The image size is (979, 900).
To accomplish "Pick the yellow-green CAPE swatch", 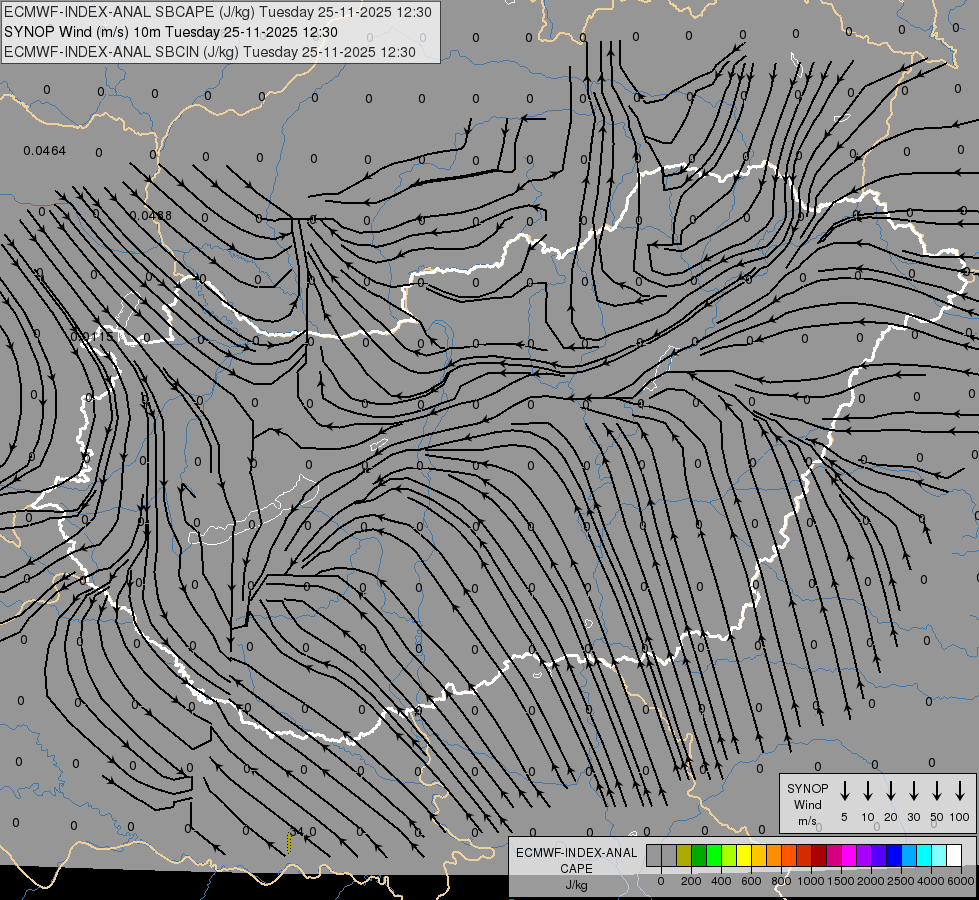I will 729,855.
